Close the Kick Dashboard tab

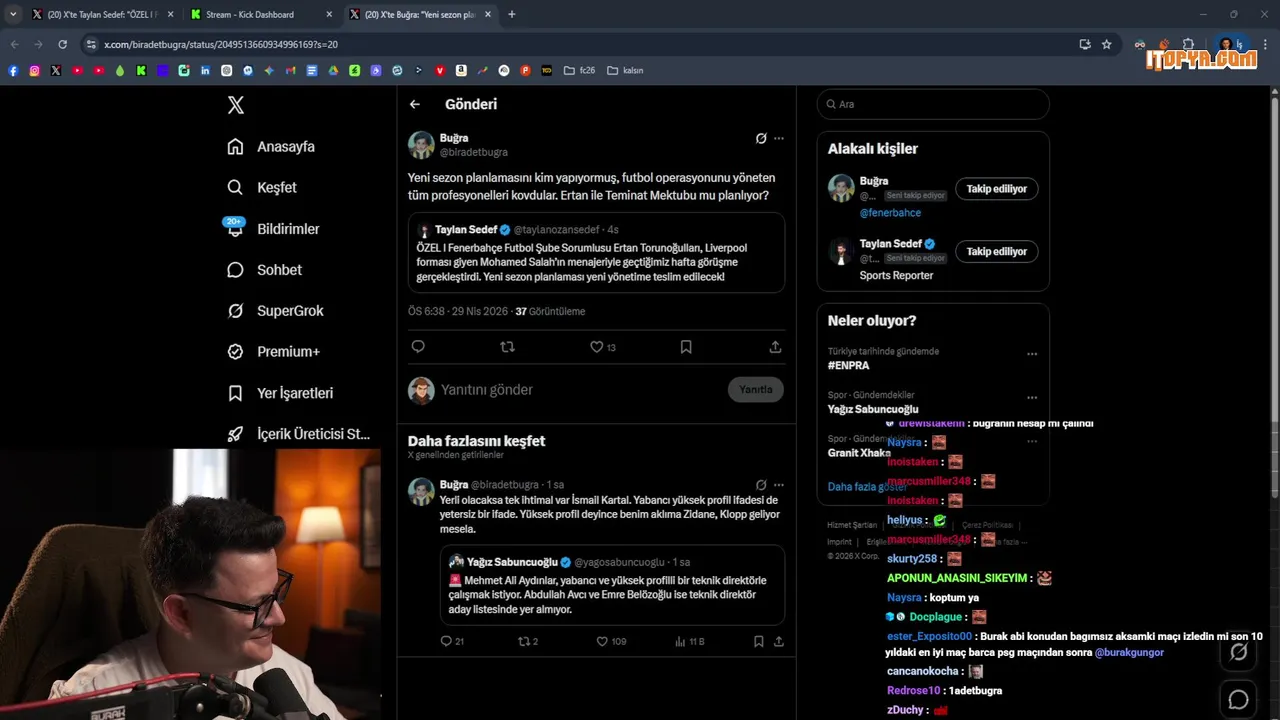click(x=329, y=14)
